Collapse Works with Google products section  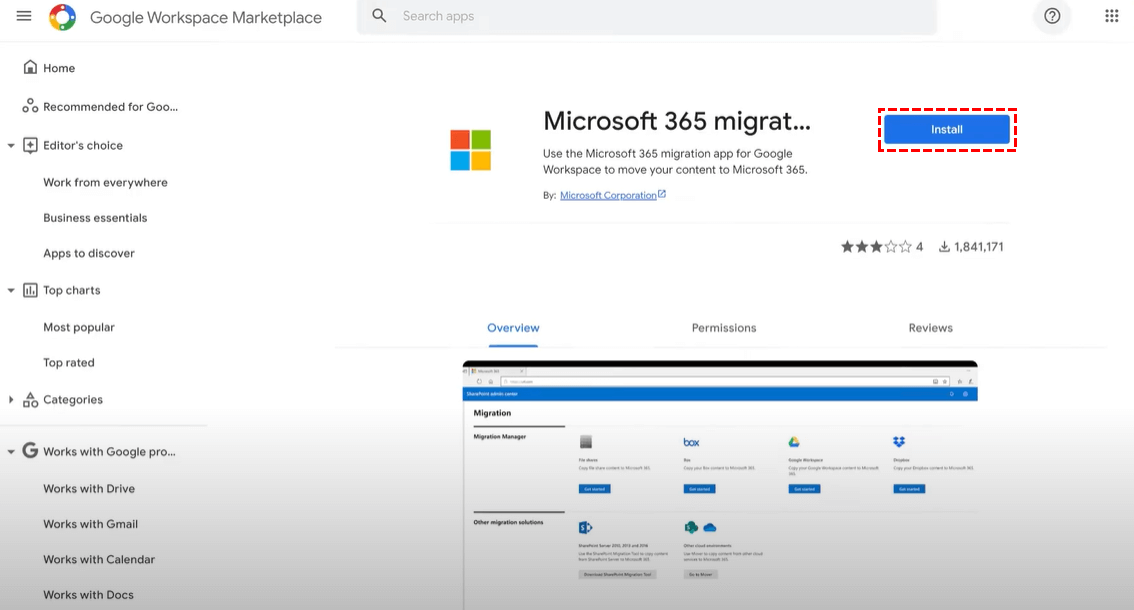coord(11,452)
